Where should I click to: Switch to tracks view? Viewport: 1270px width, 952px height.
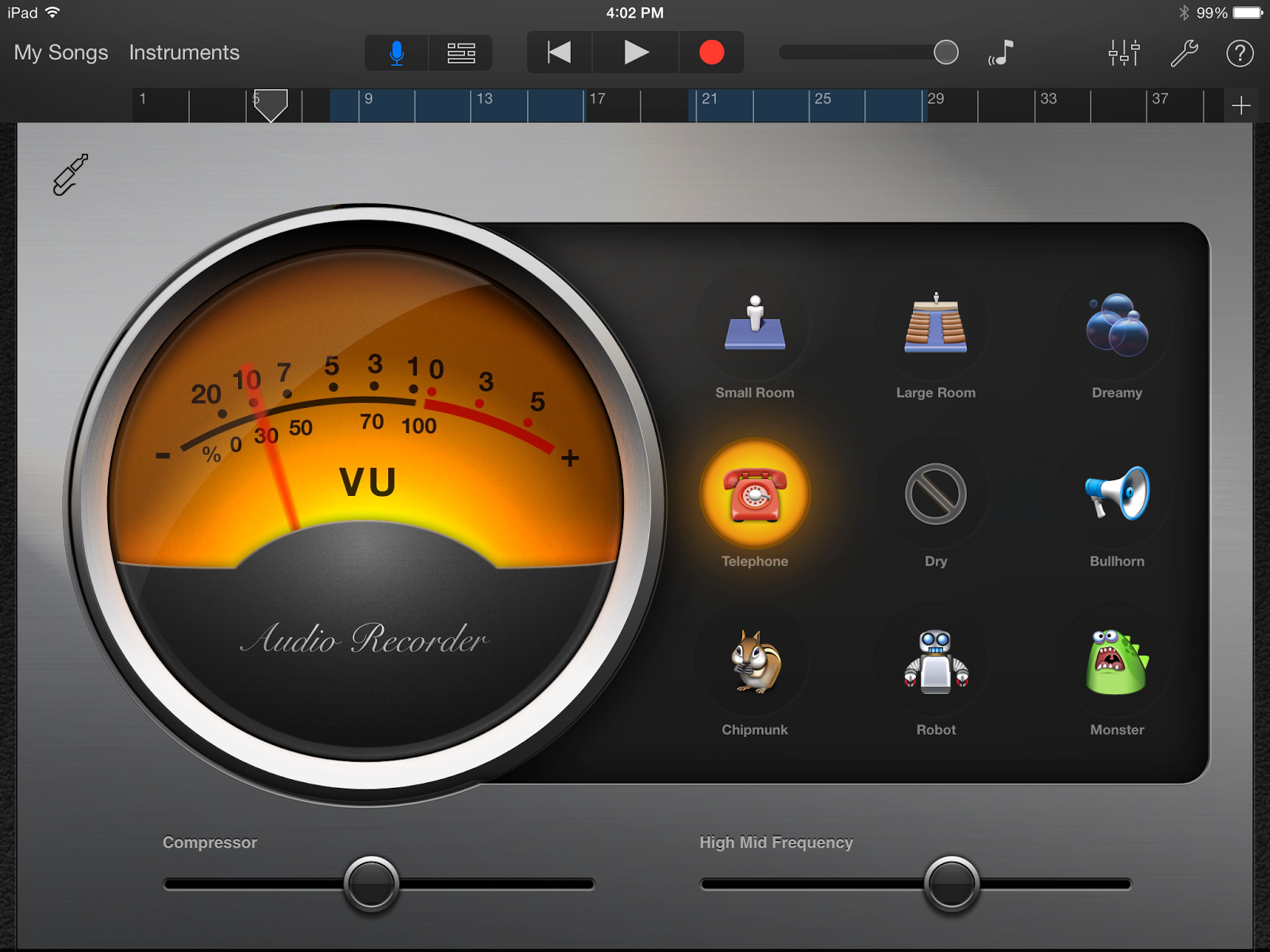pos(460,53)
